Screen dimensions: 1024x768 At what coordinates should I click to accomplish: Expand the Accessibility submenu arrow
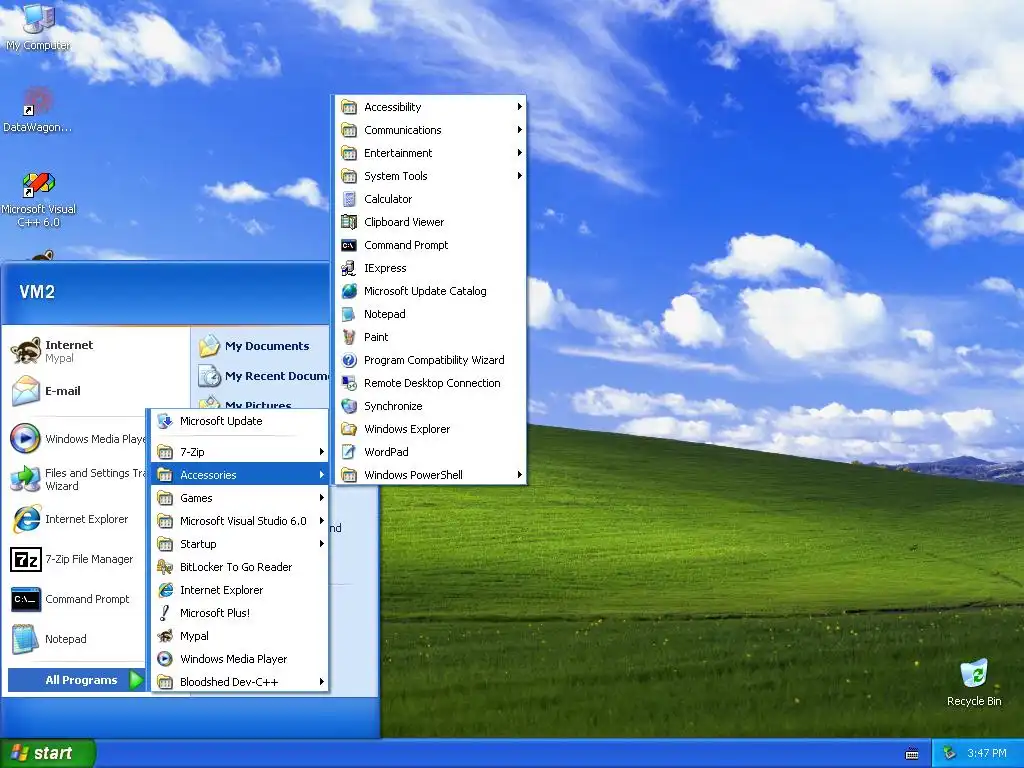(519, 106)
